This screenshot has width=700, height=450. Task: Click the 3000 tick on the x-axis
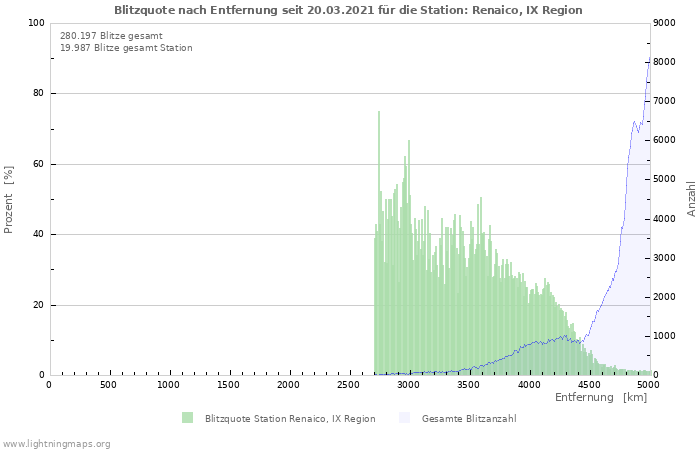[x=409, y=385]
